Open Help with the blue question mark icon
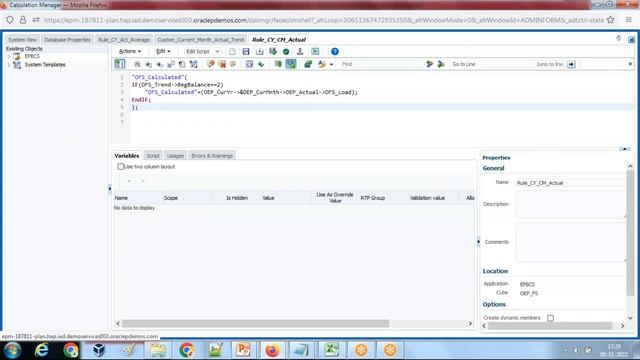This screenshot has width=640, height=360. 335,51
